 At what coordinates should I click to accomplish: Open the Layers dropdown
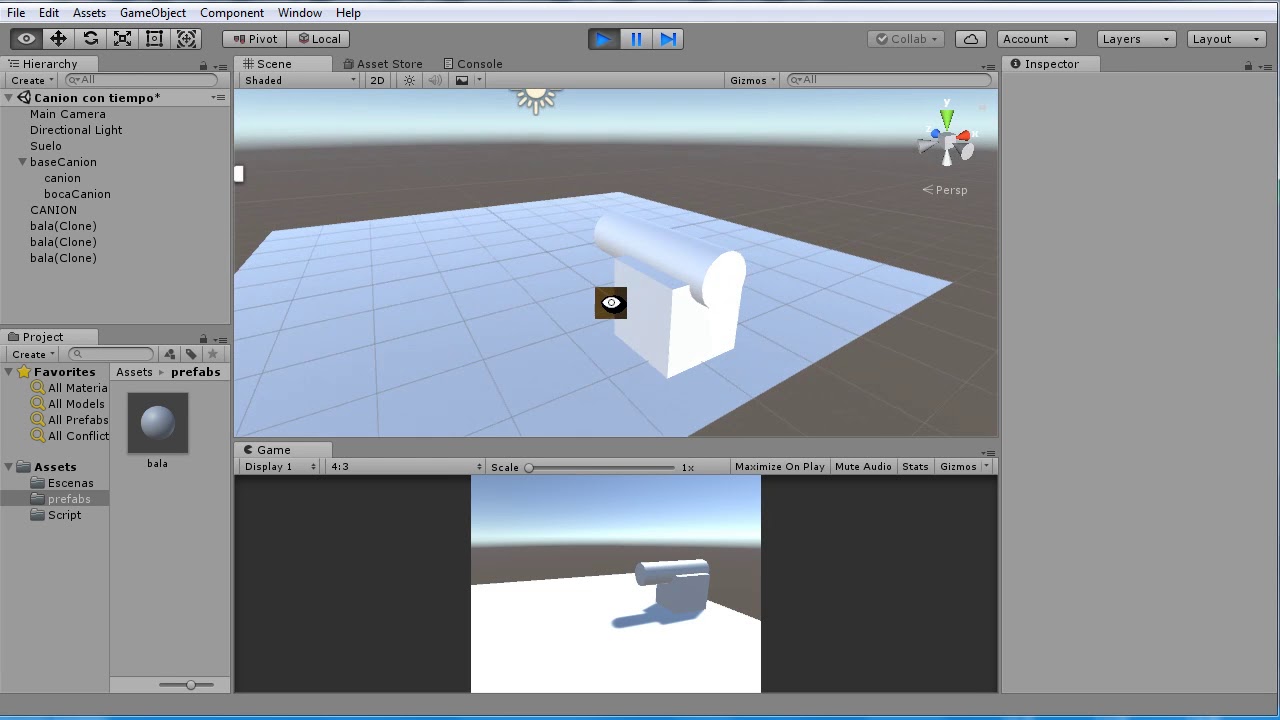[1136, 39]
